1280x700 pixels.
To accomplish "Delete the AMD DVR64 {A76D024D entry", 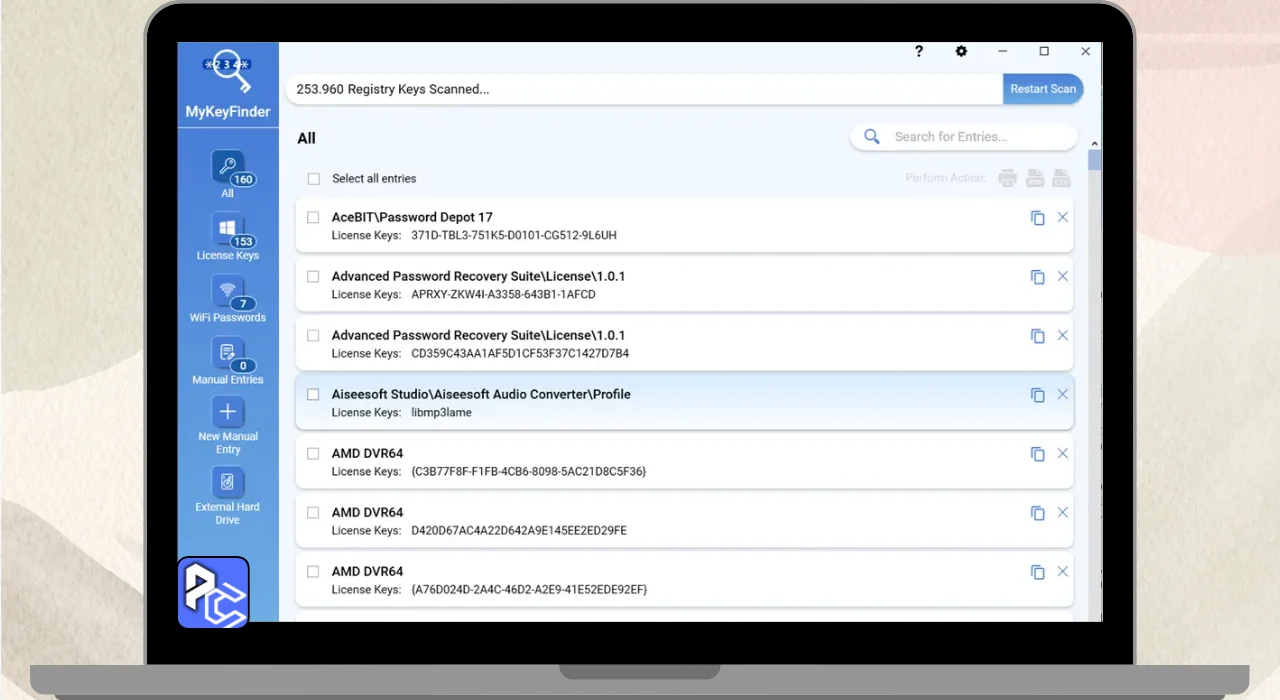I will [1063, 571].
